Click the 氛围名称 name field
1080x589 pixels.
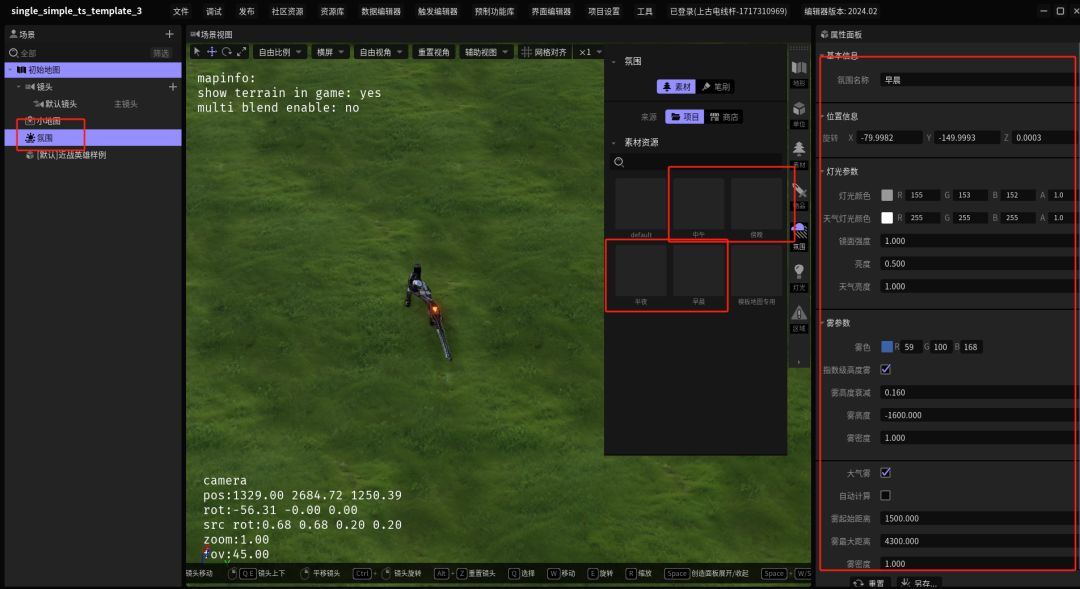click(x=978, y=80)
